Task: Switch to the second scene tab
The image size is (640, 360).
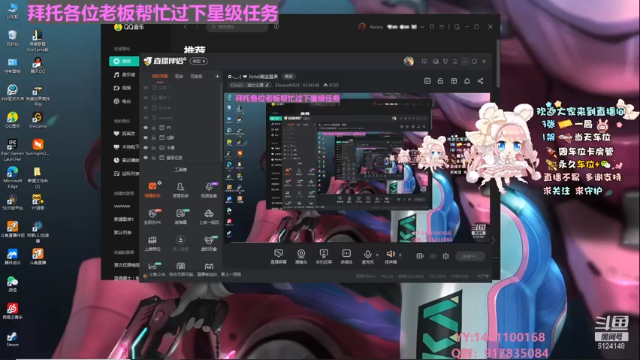Action: 179,76
